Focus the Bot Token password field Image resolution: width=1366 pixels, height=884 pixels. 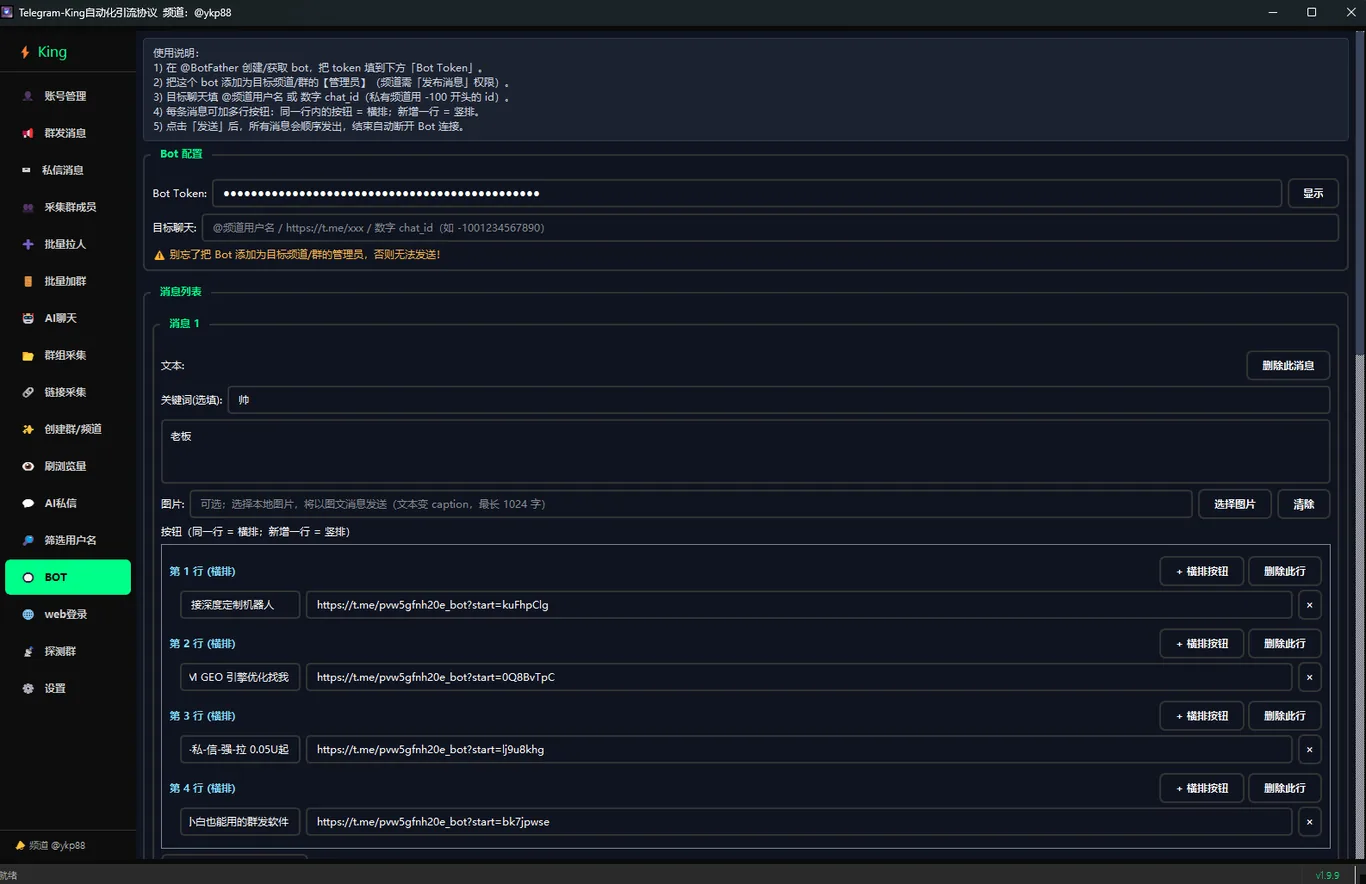746,193
